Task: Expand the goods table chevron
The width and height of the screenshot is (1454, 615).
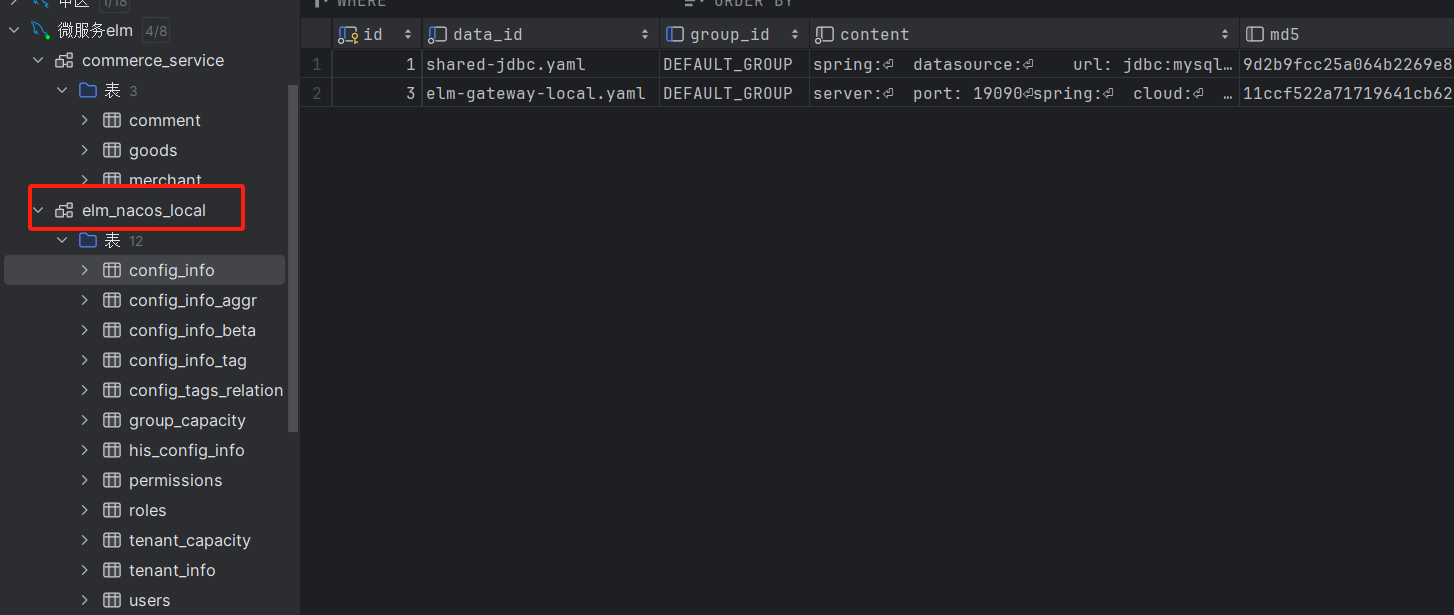Action: click(x=85, y=150)
